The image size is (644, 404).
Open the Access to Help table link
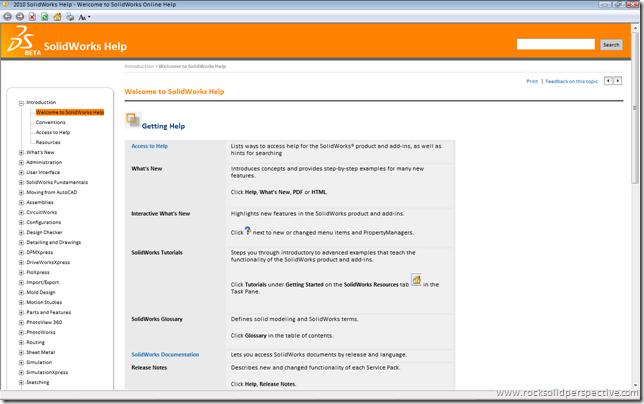pyautogui.click(x=150, y=146)
